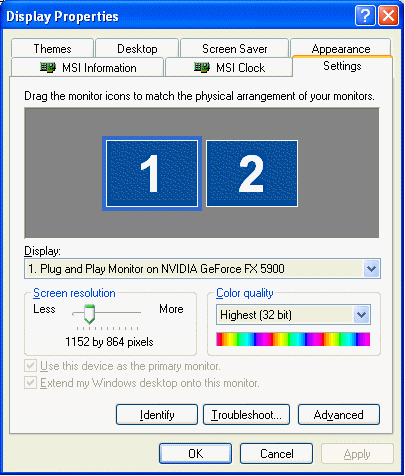The width and height of the screenshot is (405, 476).
Task: Select monitor 2 icon
Action: pos(252,173)
